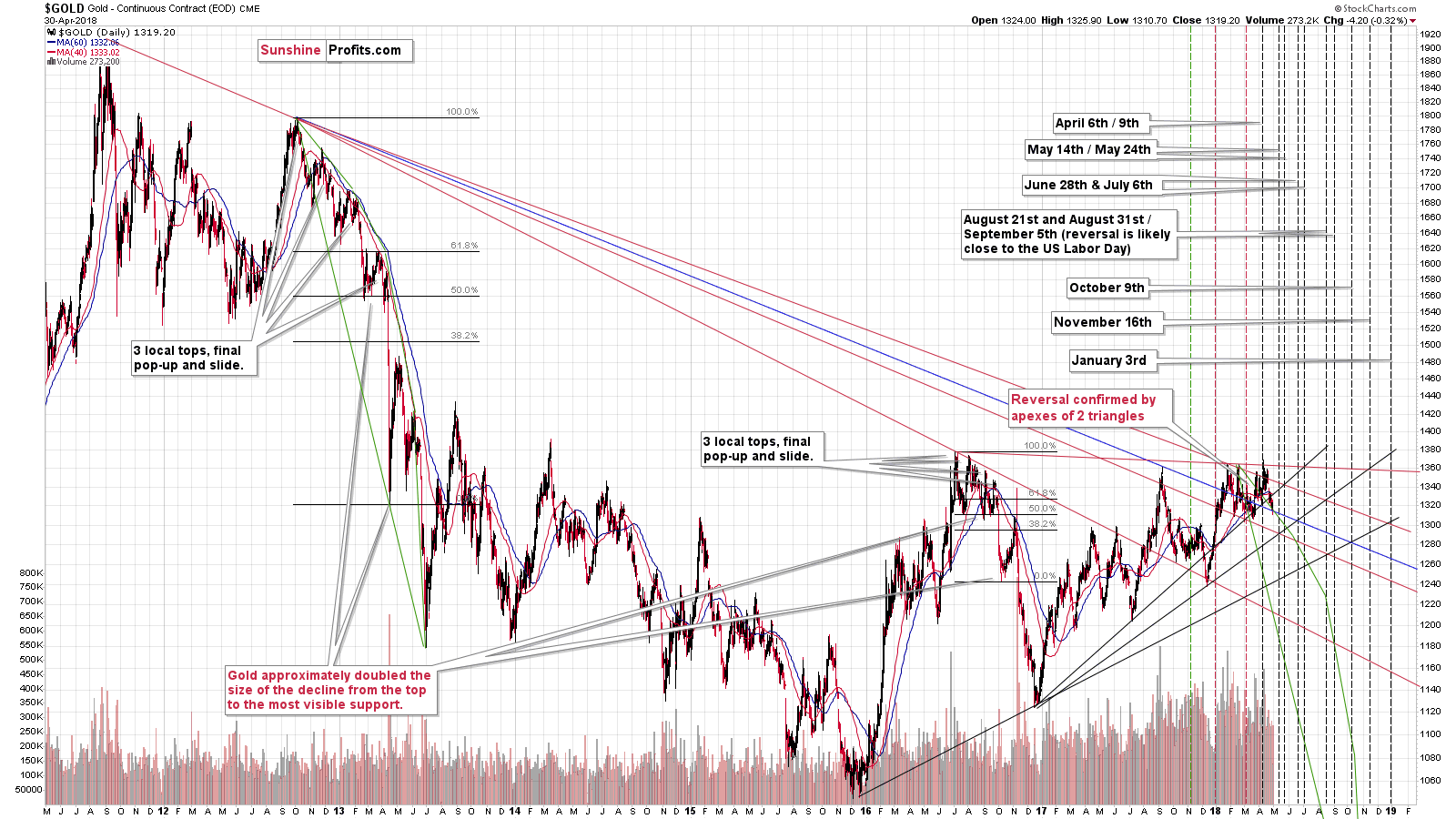Click the 'High 1325.90' value
The image size is (1456, 819).
click(1072, 20)
